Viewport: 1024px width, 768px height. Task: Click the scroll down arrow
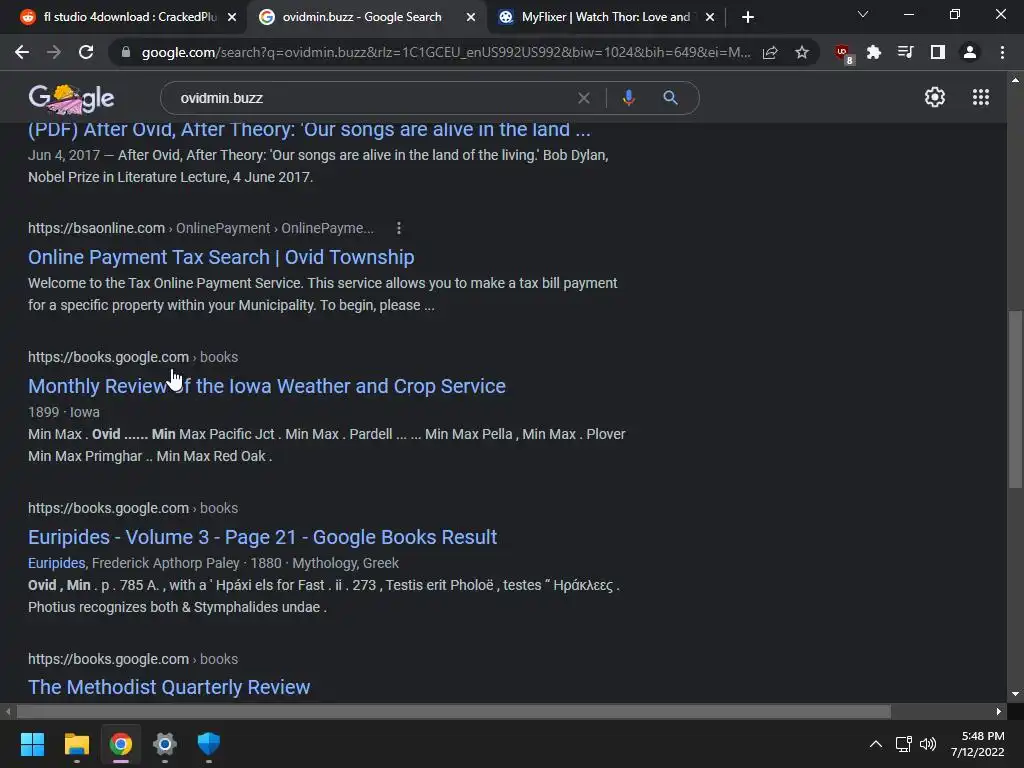tap(1015, 694)
